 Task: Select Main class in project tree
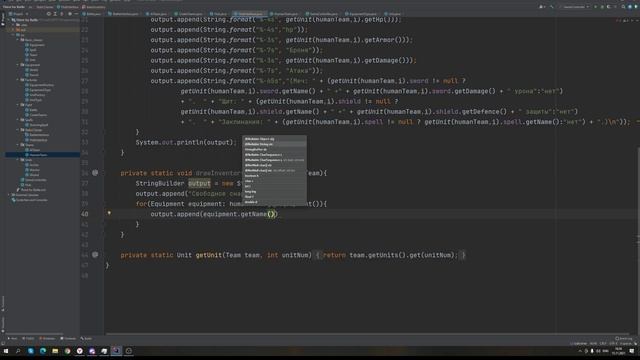26,185
